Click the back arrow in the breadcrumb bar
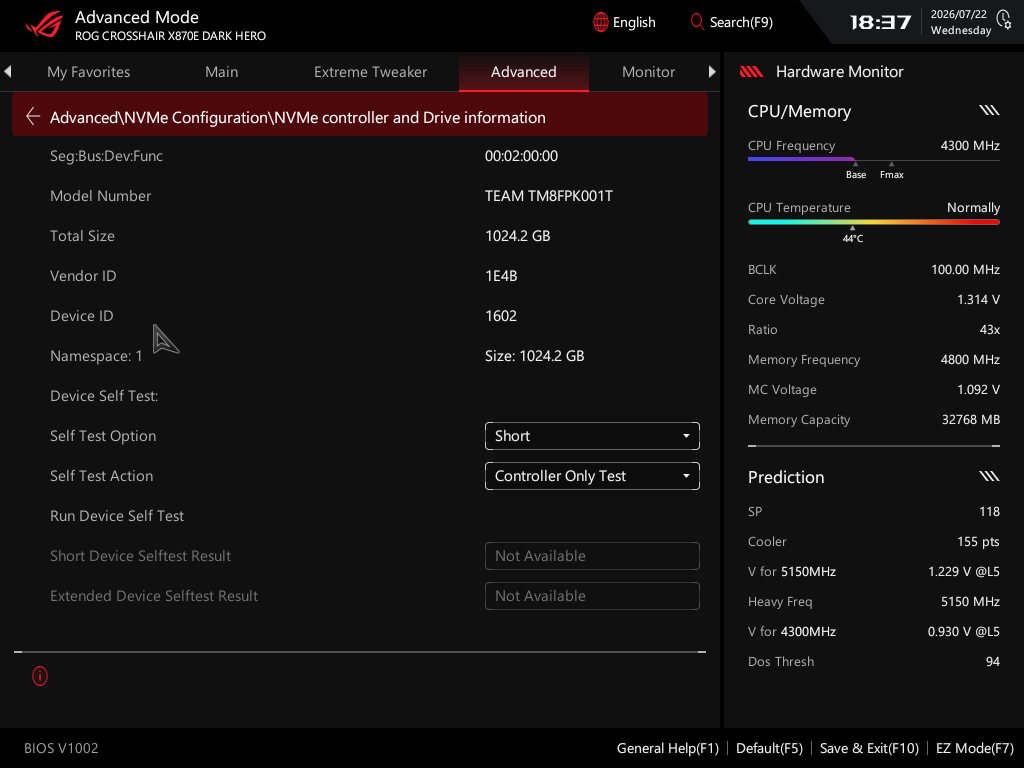Screen dimensions: 1024x768 point(33,117)
